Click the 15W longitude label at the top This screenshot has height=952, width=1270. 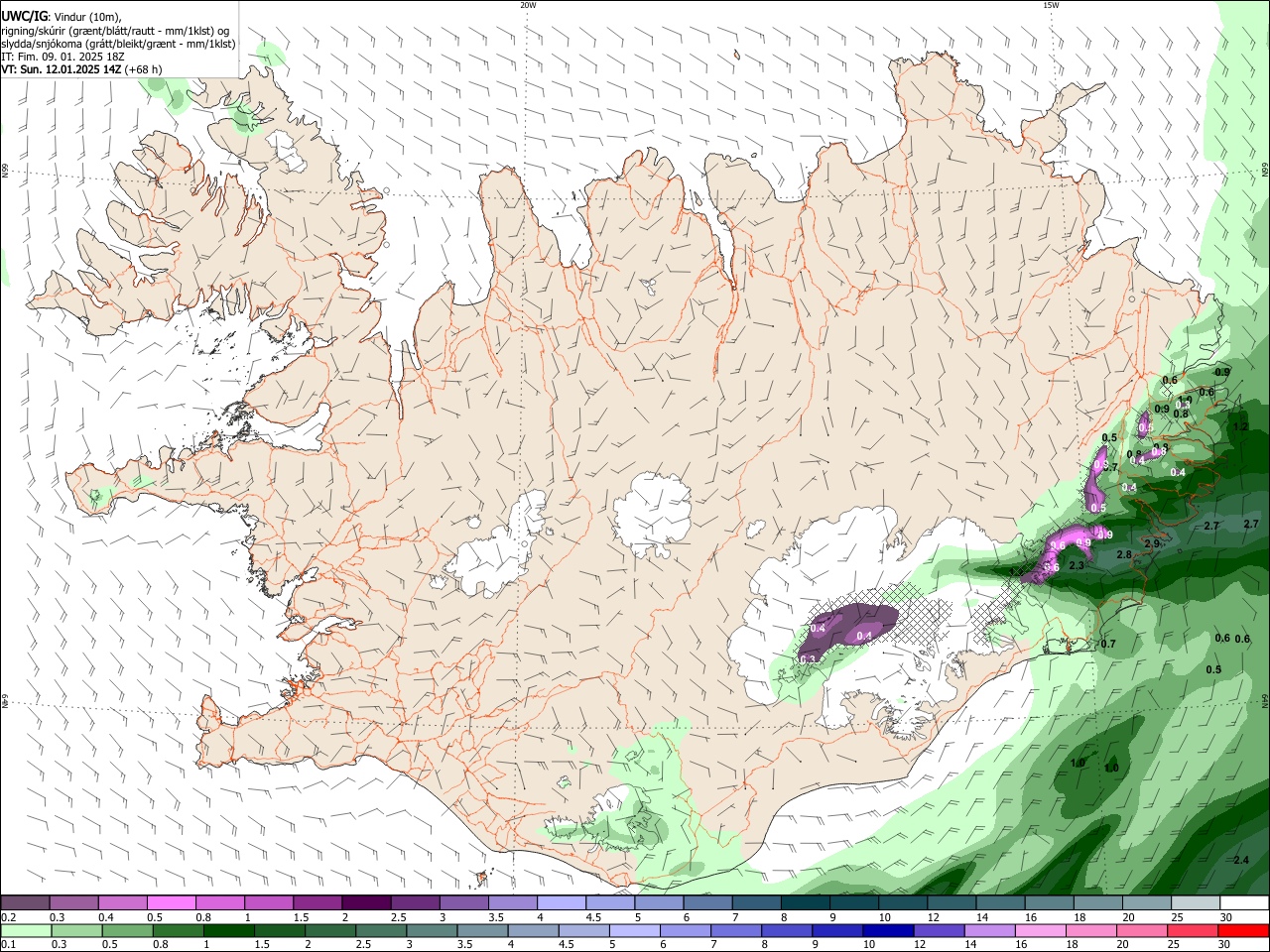[1051, 5]
